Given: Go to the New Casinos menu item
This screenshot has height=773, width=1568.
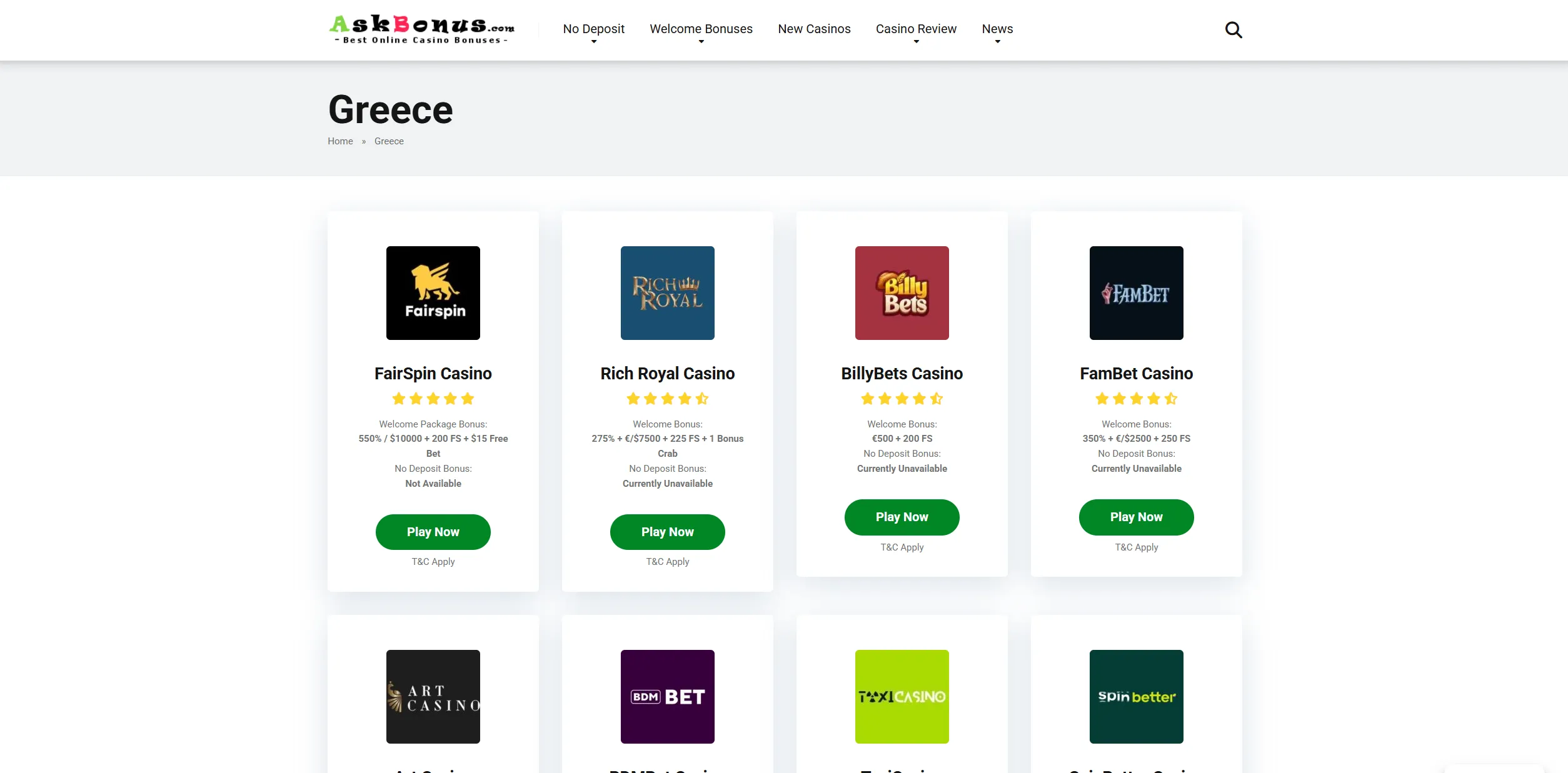Looking at the screenshot, I should [x=814, y=29].
